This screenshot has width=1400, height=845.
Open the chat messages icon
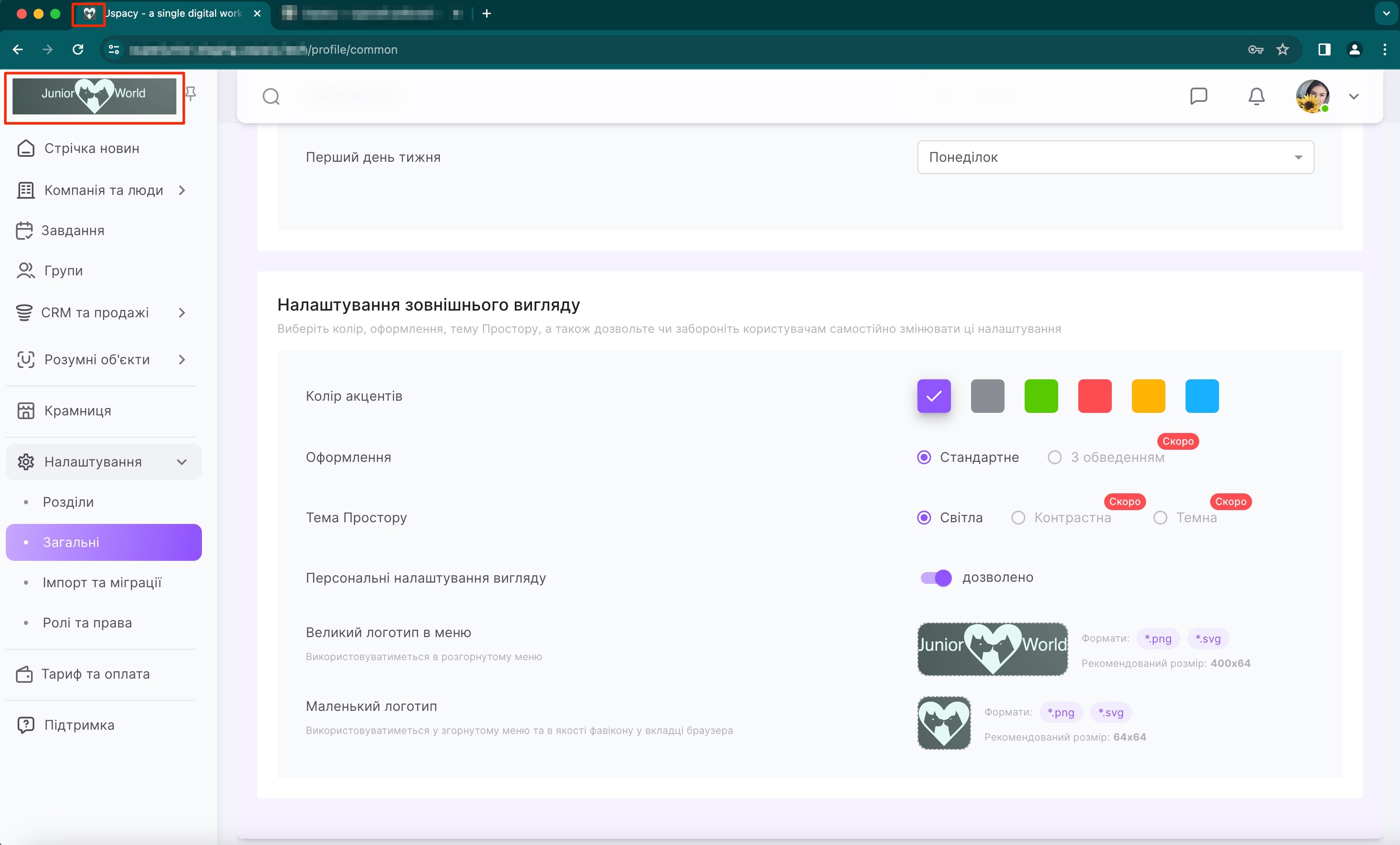(1199, 96)
